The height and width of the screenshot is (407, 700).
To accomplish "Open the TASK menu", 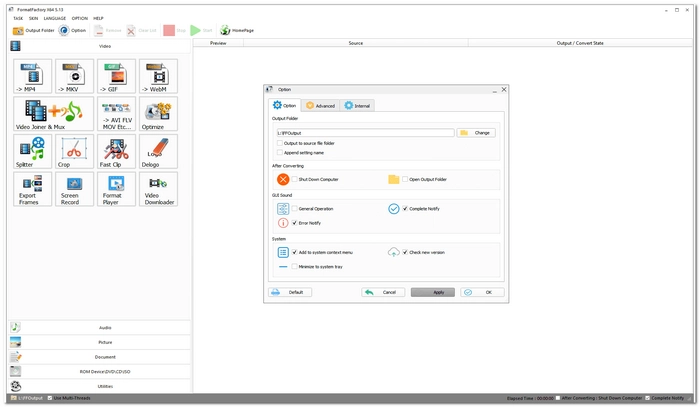I will (18, 18).
